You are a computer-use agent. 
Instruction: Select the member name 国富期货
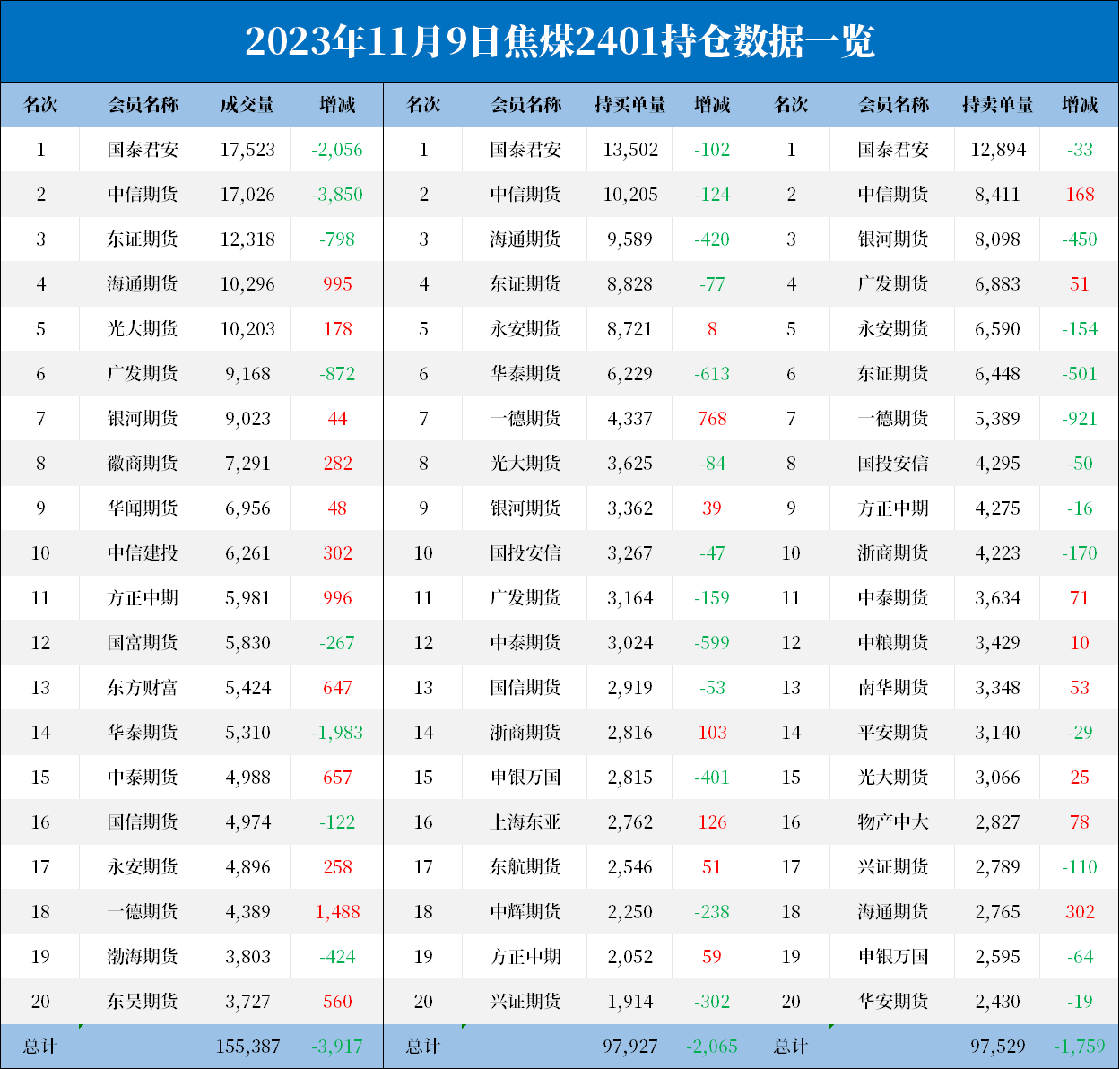point(143,643)
